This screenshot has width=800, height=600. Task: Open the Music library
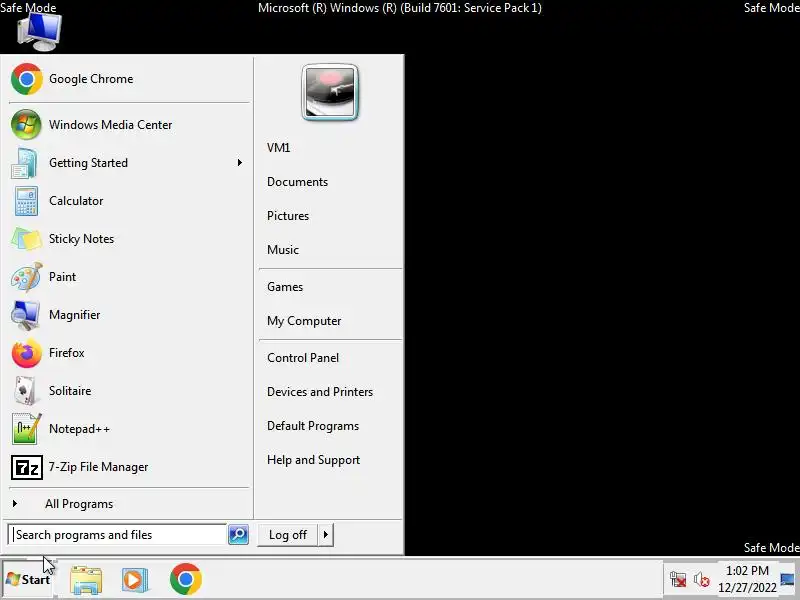(x=283, y=250)
